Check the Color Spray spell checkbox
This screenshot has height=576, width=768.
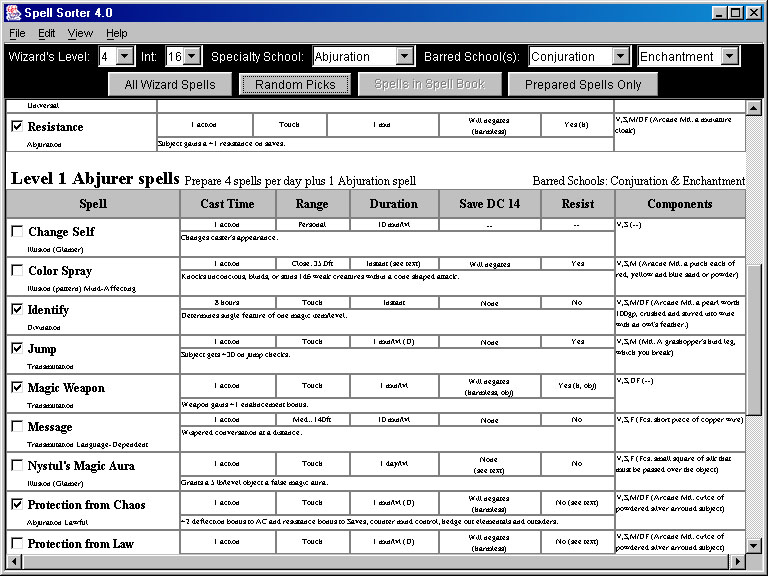17,270
